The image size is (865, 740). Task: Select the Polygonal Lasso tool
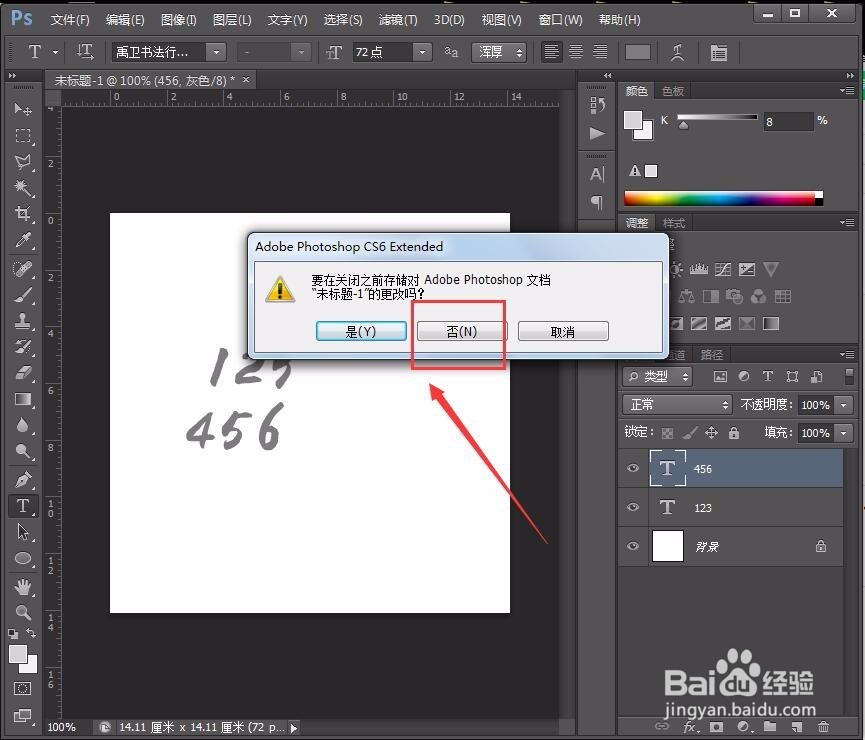(23, 162)
